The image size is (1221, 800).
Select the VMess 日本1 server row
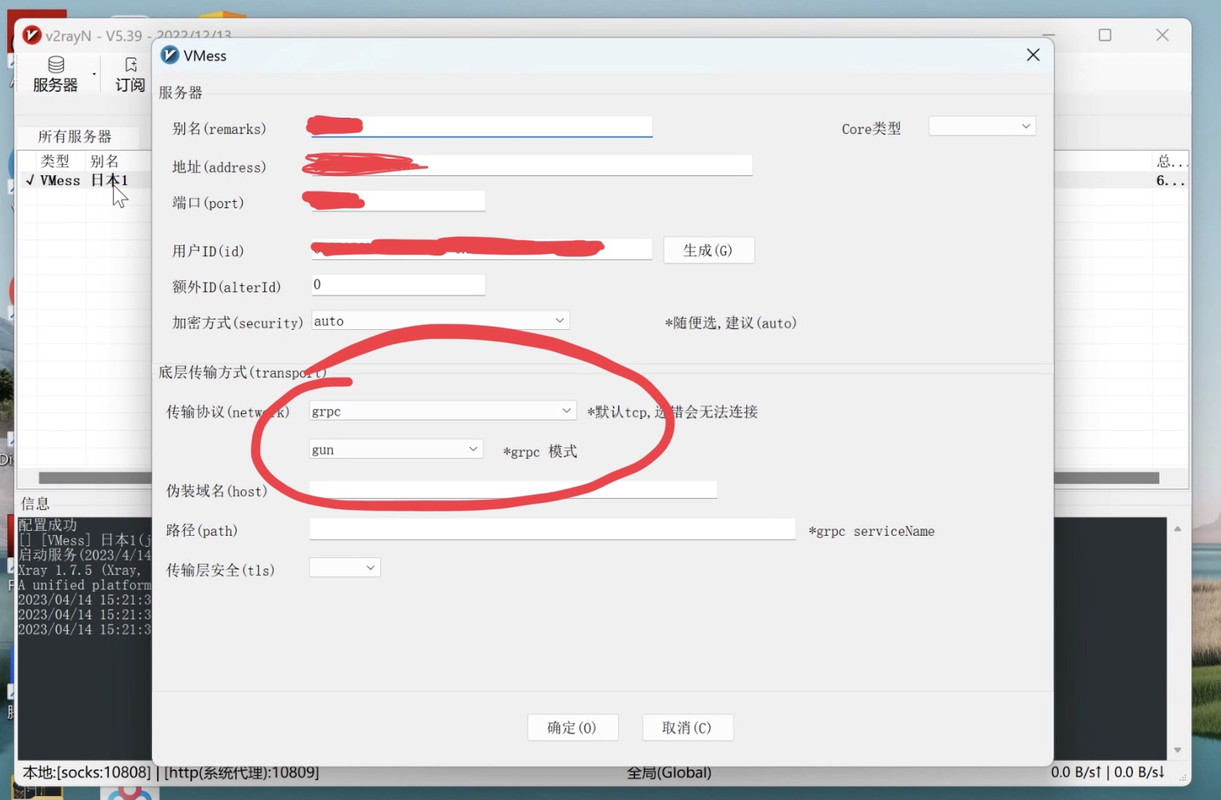(x=85, y=181)
